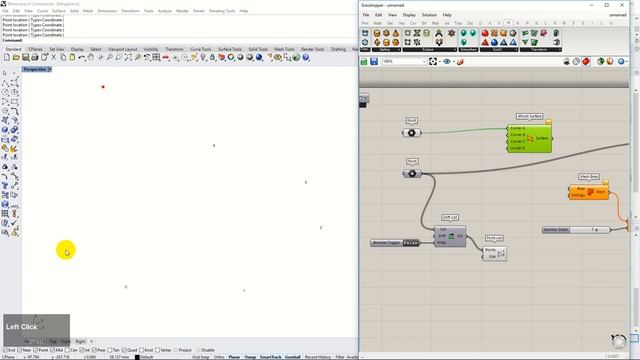Viewport: 640px width, 360px height.
Task: Select the Pan hand tool in Rhino toolbar
Action: tap(91, 58)
